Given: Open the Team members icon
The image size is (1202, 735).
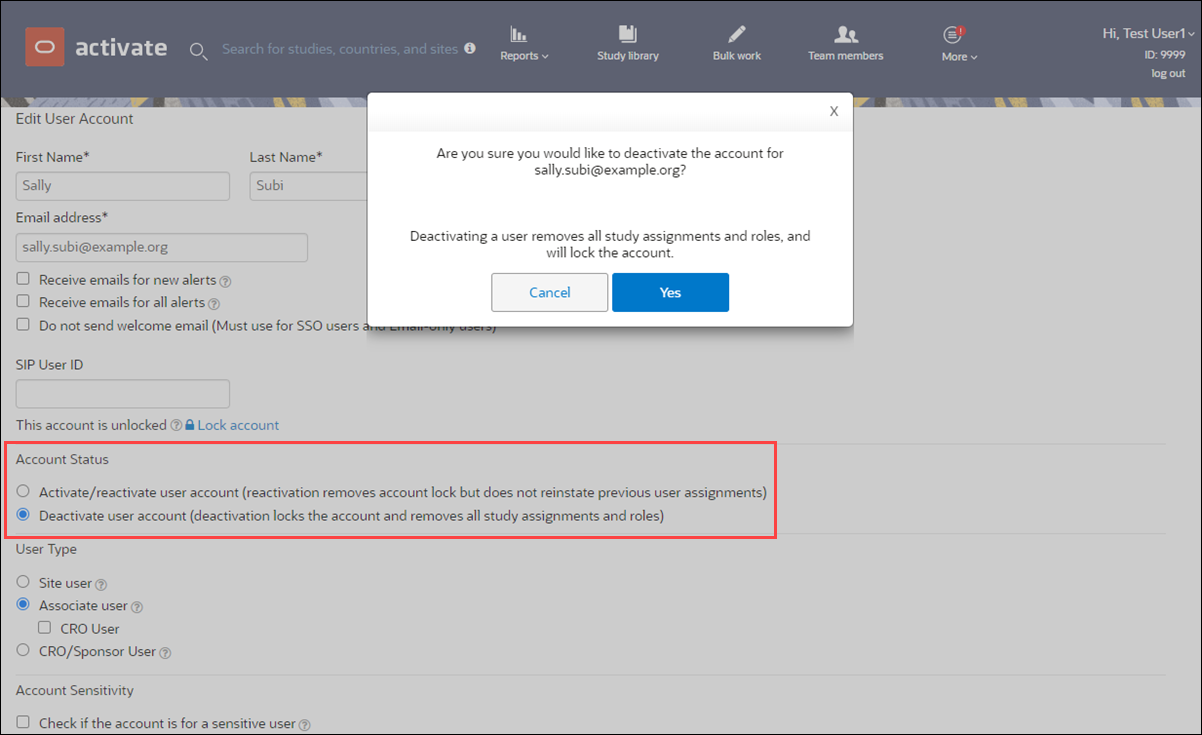Looking at the screenshot, I should coord(846,34).
